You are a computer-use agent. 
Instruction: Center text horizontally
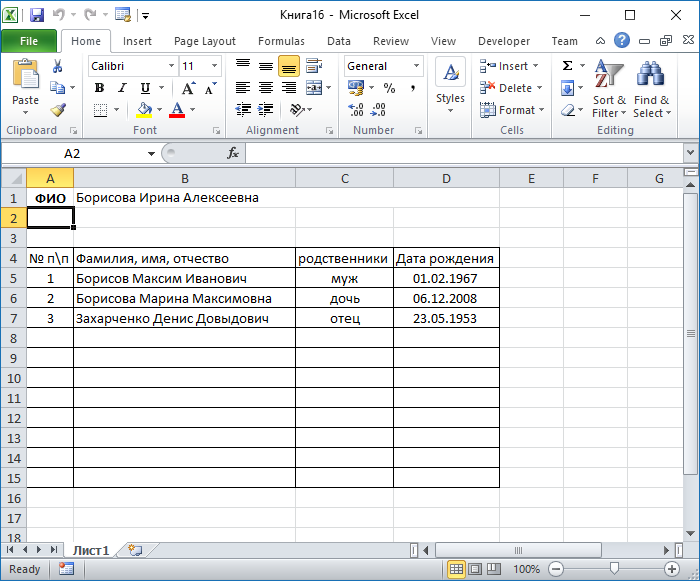click(x=266, y=88)
